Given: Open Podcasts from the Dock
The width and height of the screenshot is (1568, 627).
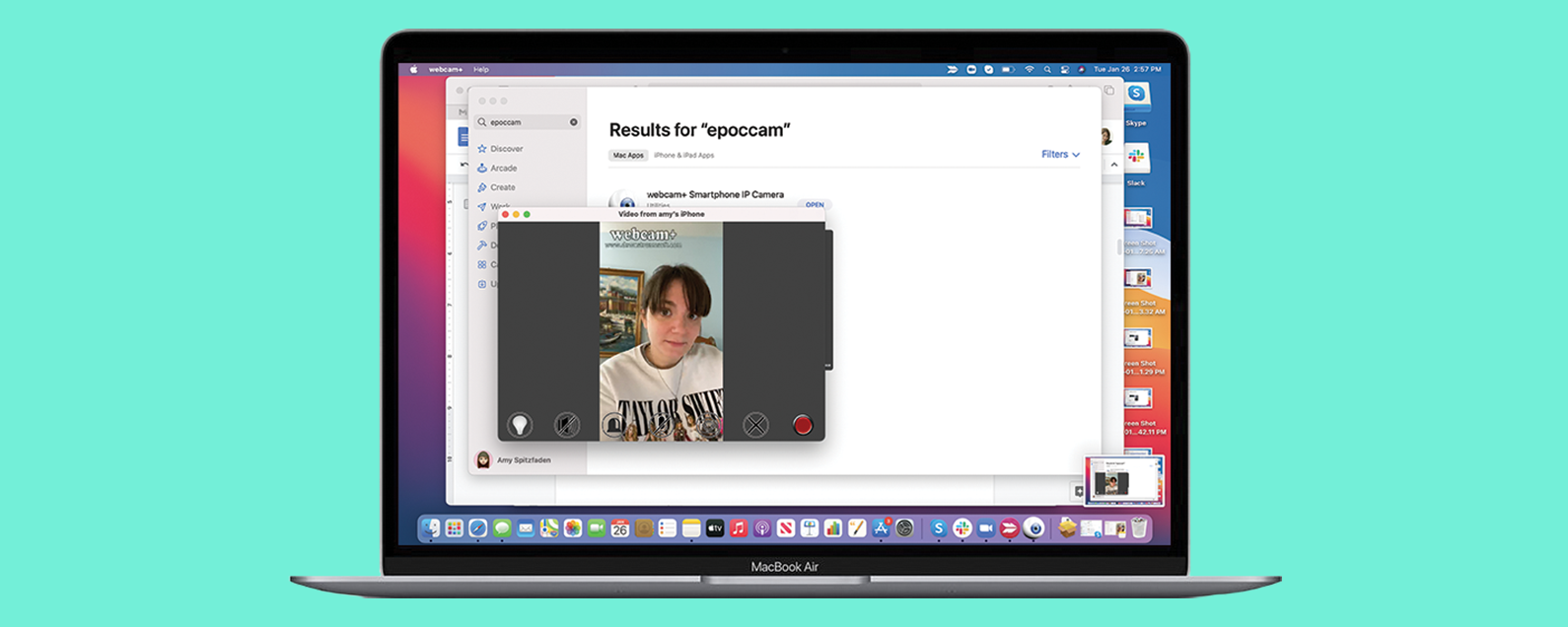Looking at the screenshot, I should pos(762,528).
